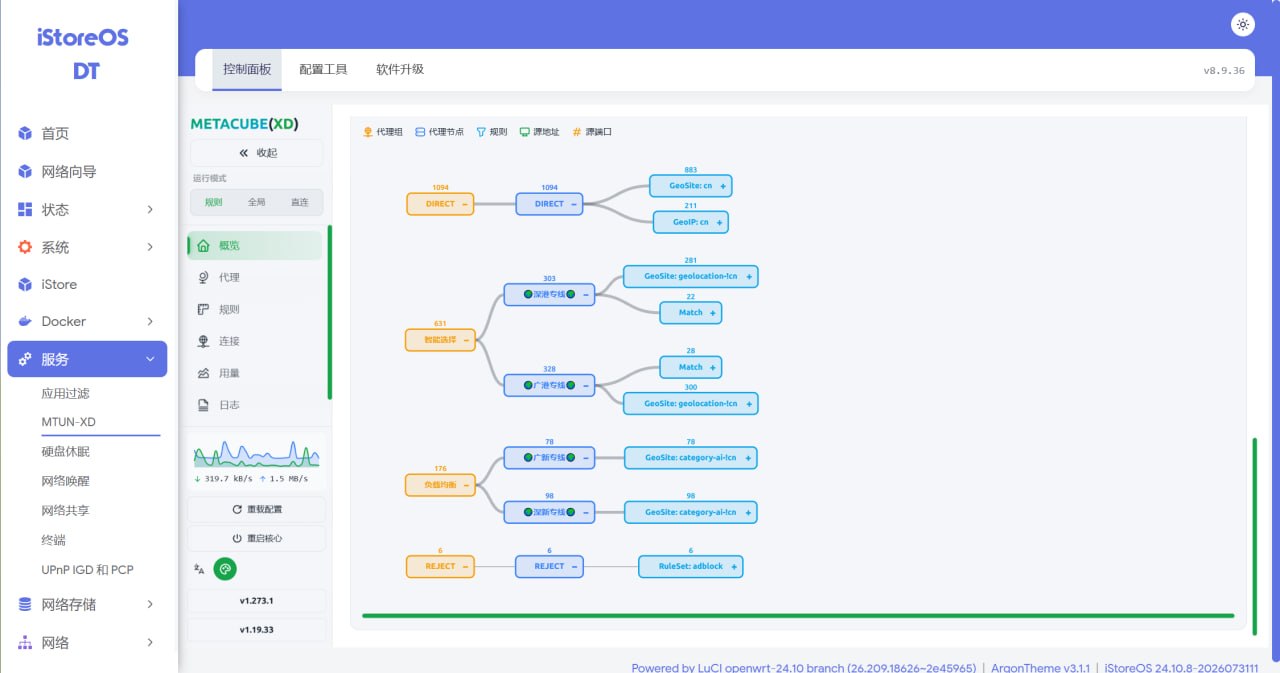Viewport: 1280px width, 673px height.
Task: Click the 状态 grid icon in sidebar
Action: click(25, 209)
